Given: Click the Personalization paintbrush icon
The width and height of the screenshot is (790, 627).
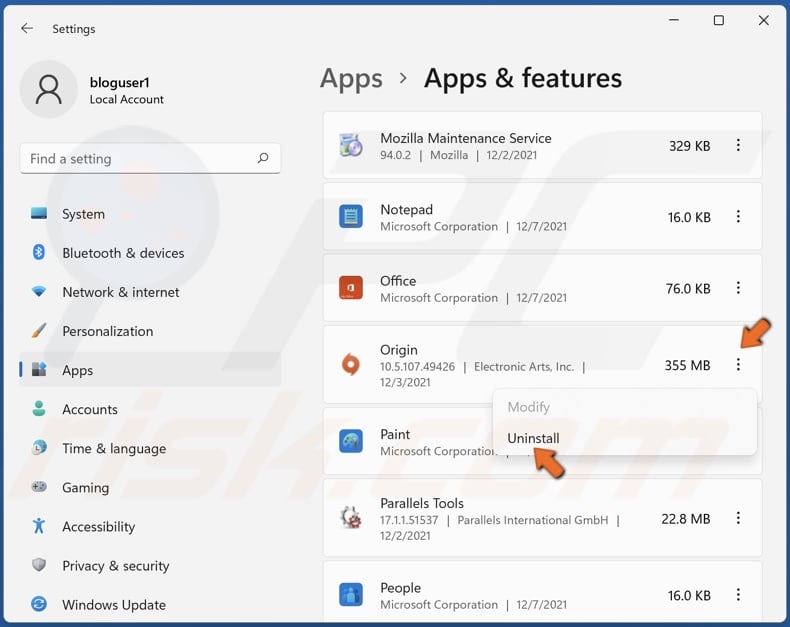Looking at the screenshot, I should (39, 331).
